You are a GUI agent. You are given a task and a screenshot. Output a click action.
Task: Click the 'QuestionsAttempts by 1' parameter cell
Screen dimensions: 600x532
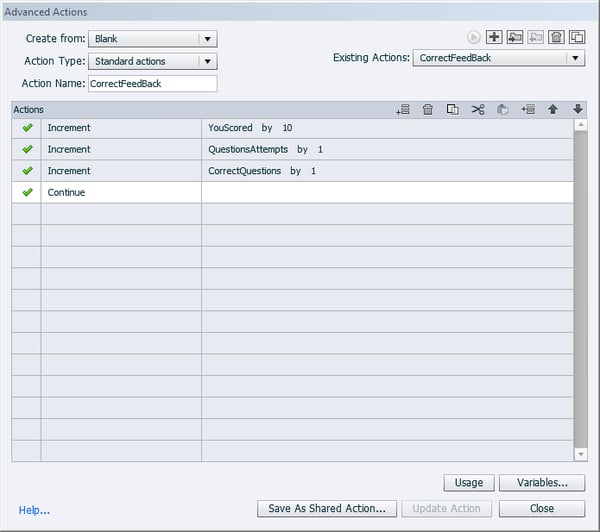point(387,149)
